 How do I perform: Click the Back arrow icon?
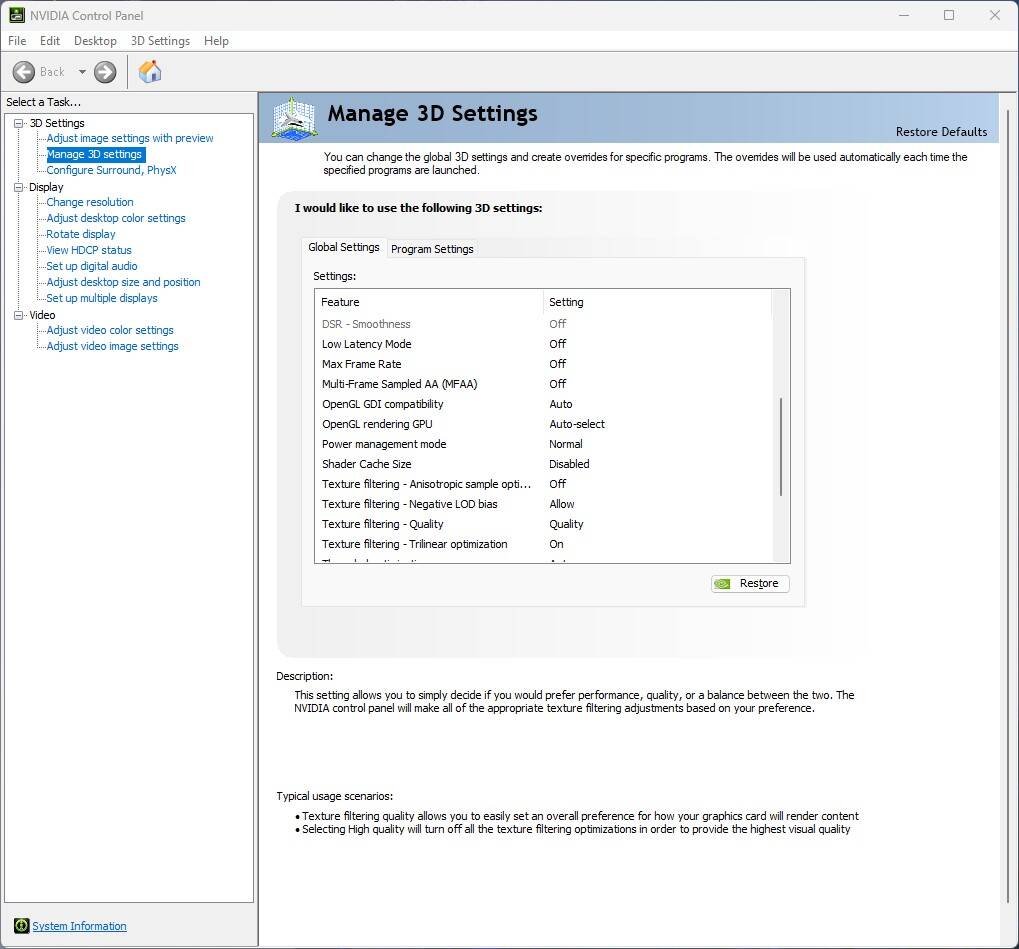(24, 72)
